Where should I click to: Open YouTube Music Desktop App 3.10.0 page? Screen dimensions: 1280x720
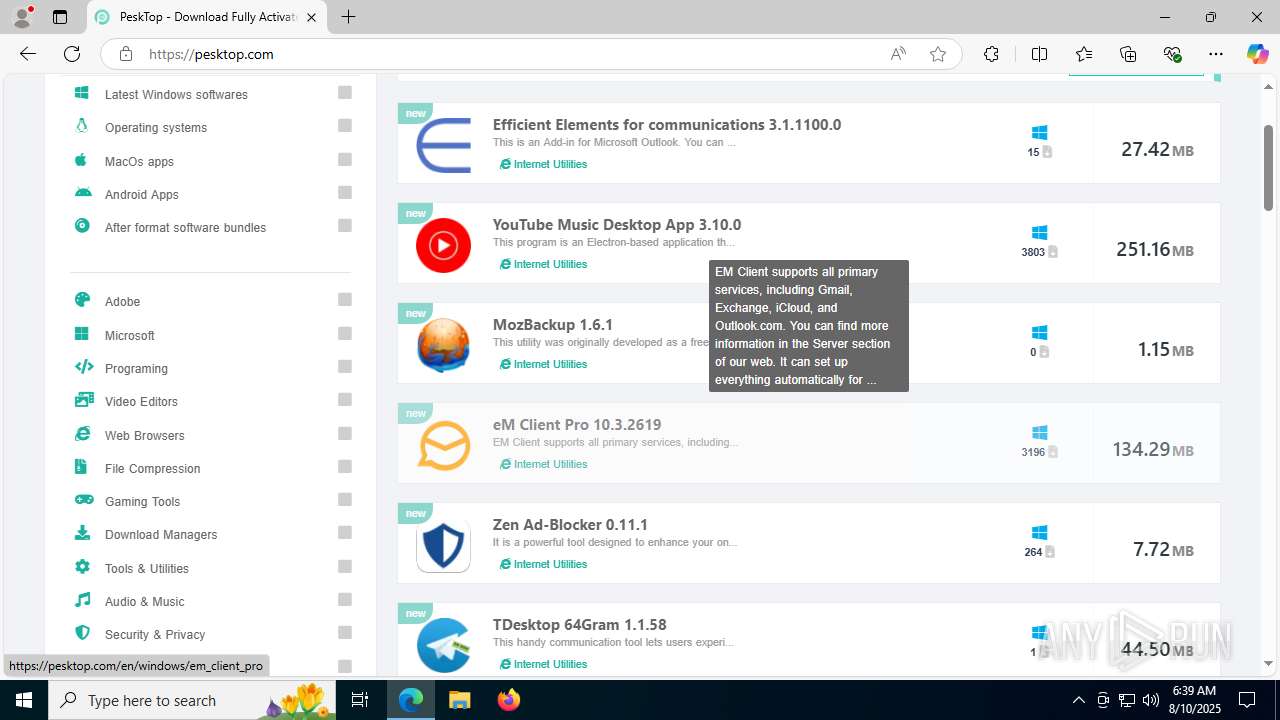pyautogui.click(x=617, y=225)
